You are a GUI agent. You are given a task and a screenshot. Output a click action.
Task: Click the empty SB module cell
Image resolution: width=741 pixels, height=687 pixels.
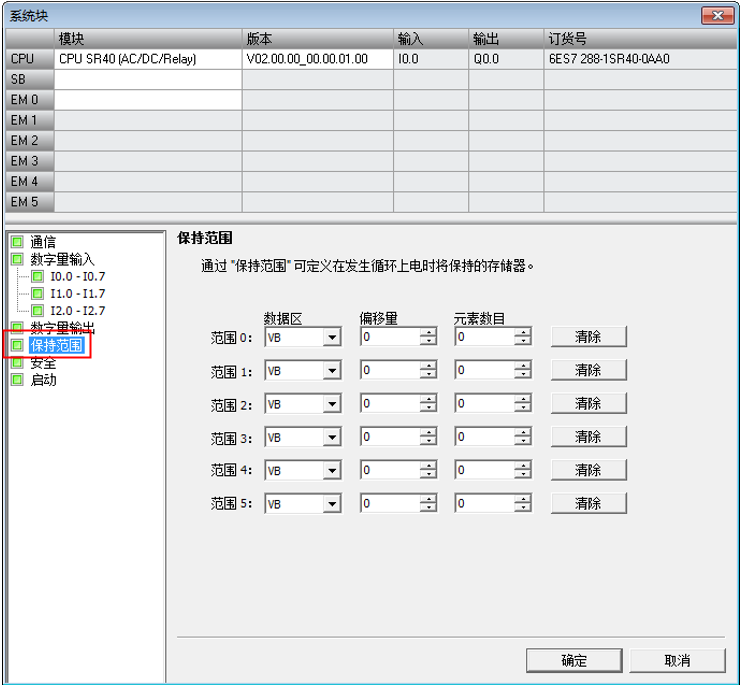coord(148,79)
